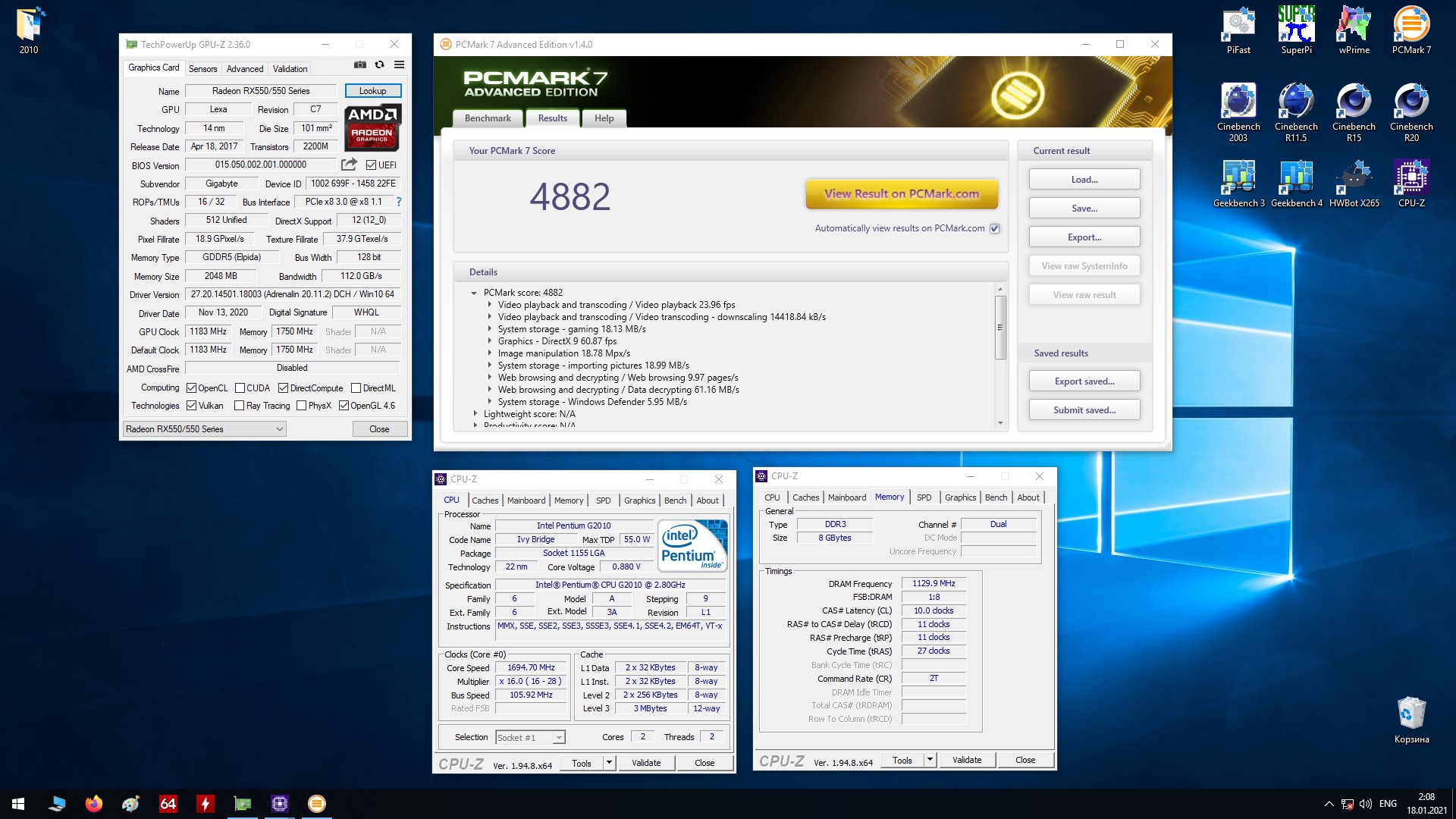Toggle the DirectCompute checkbox
This screenshot has width=1456, height=819.
click(x=283, y=388)
